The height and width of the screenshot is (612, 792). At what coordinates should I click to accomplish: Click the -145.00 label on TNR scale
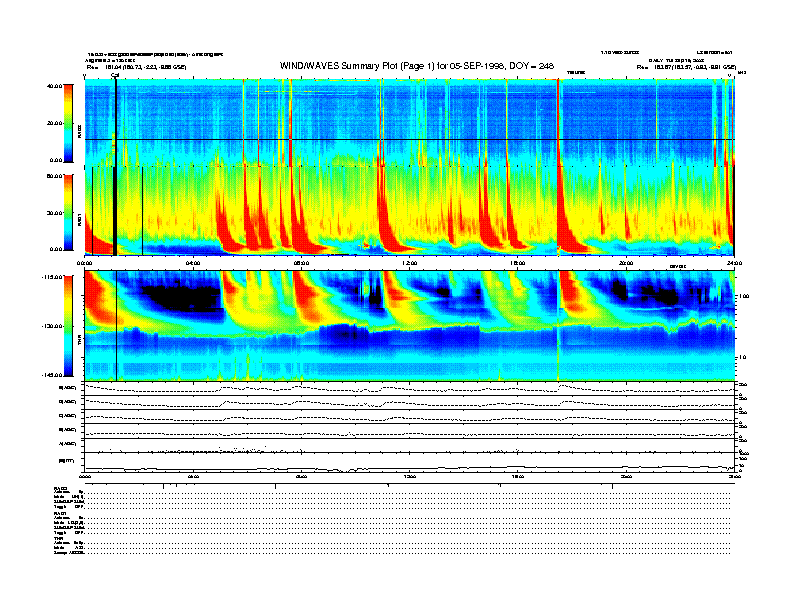pos(53,375)
